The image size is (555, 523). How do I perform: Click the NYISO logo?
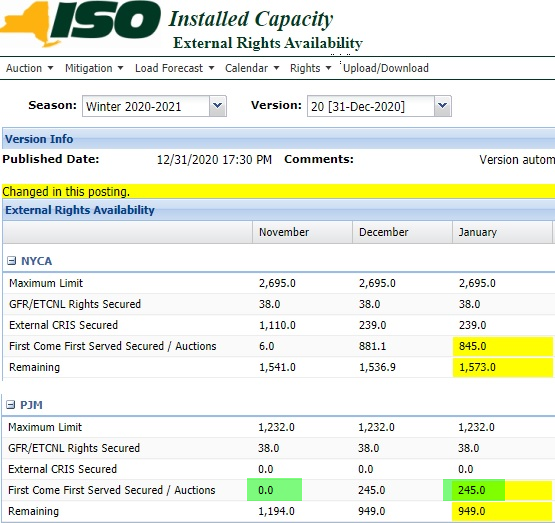click(x=81, y=23)
